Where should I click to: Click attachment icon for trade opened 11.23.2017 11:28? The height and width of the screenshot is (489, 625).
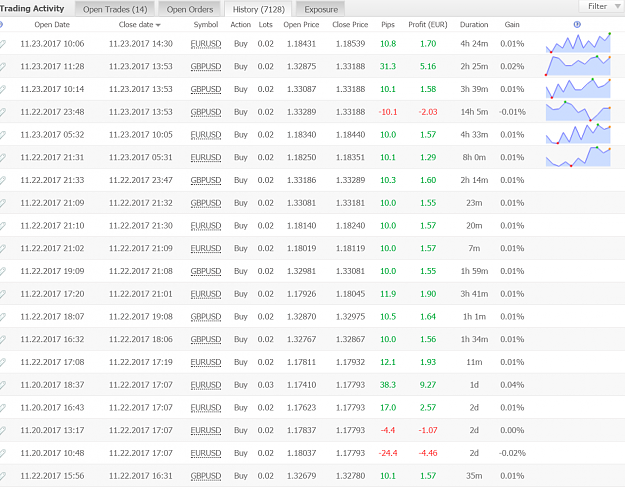point(3,66)
